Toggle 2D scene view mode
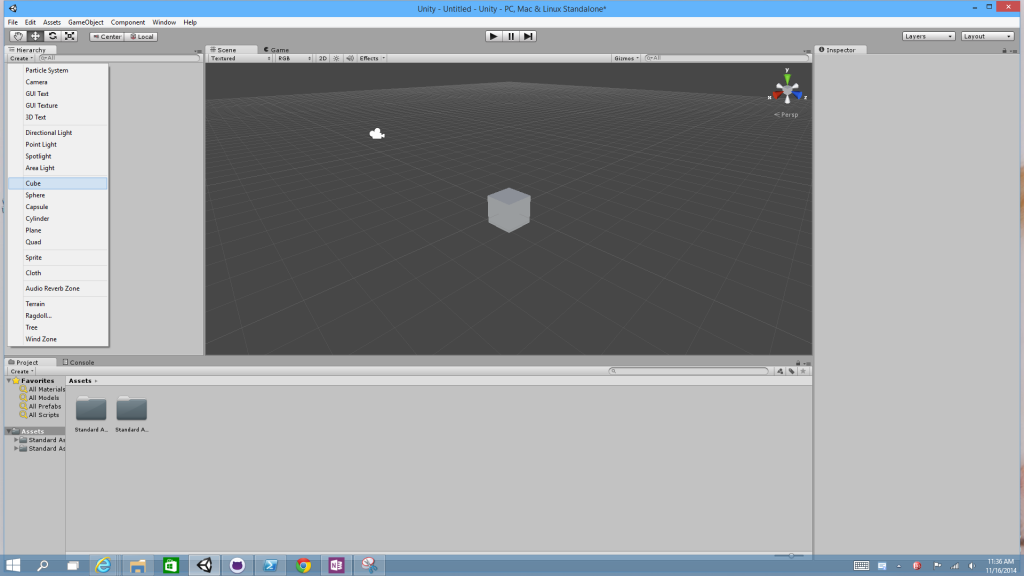 (x=323, y=58)
